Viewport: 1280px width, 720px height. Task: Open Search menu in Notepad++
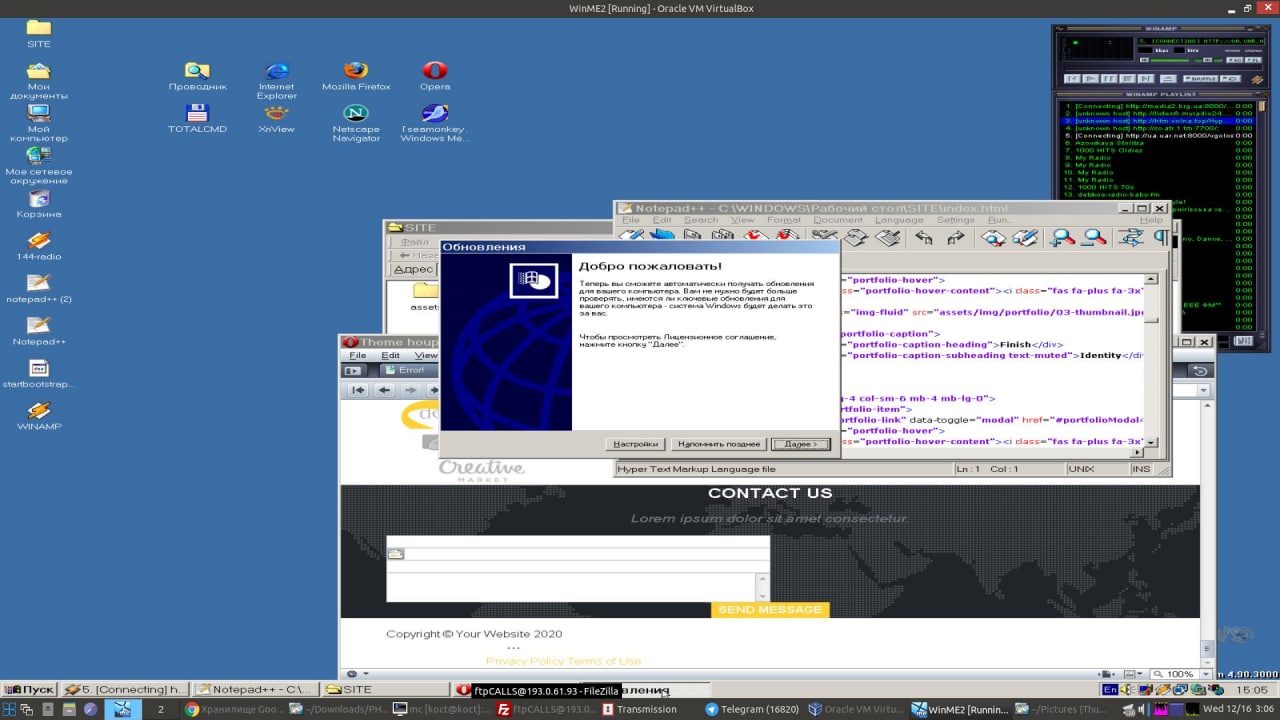coord(700,220)
